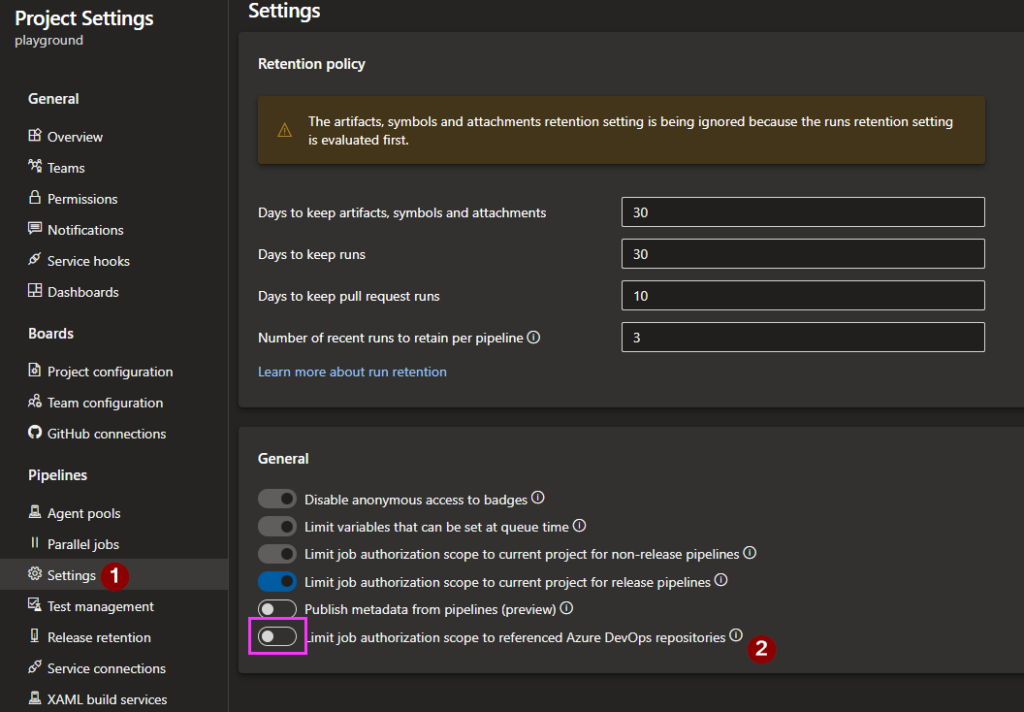Screen dimensions: 1024x712
Task: Click the XAML build services icon
Action: (35, 698)
